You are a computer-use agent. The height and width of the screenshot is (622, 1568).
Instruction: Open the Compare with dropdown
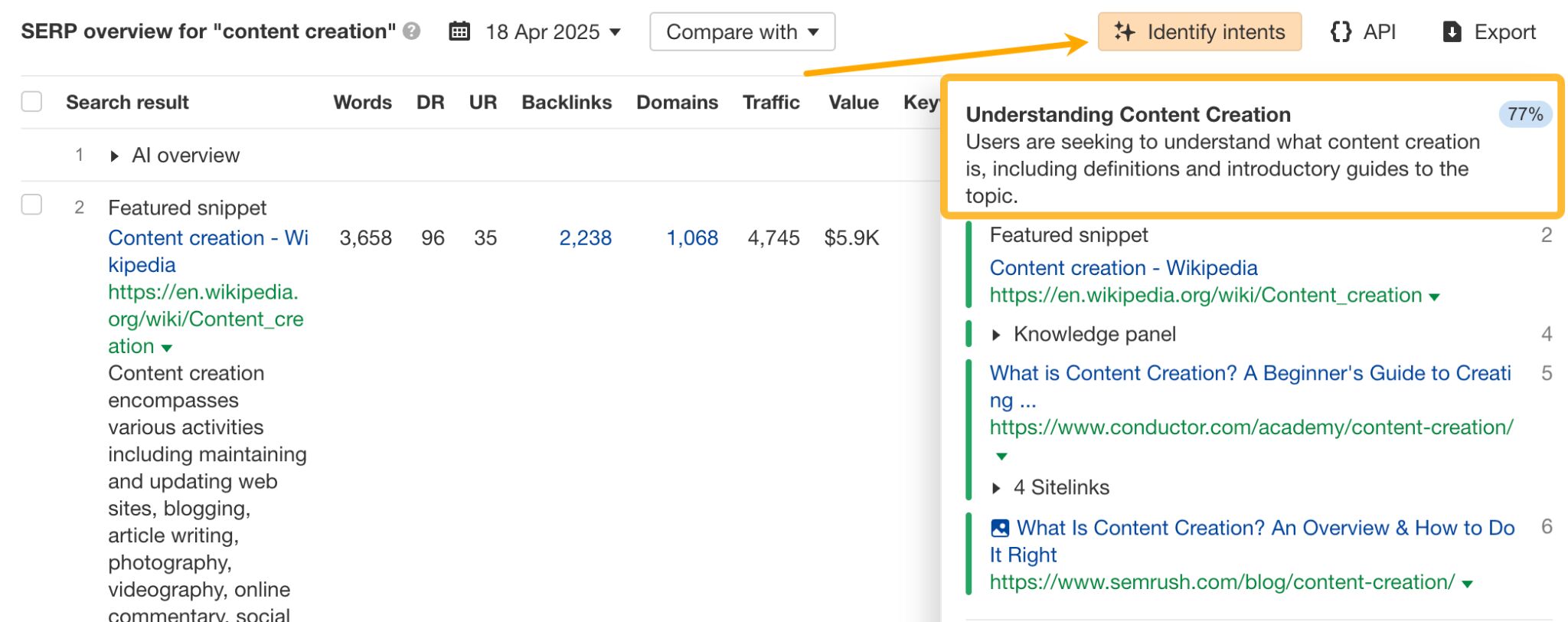741,31
